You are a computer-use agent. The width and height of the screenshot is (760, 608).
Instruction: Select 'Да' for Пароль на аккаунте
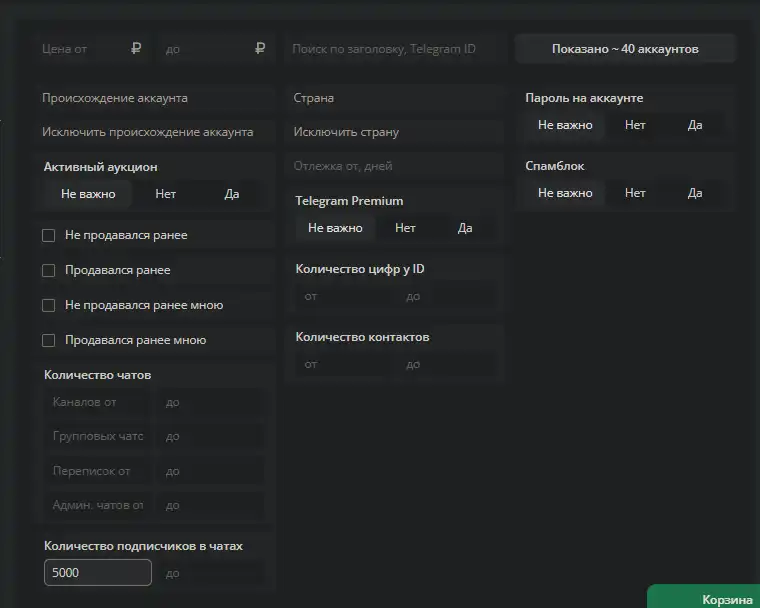pos(695,125)
